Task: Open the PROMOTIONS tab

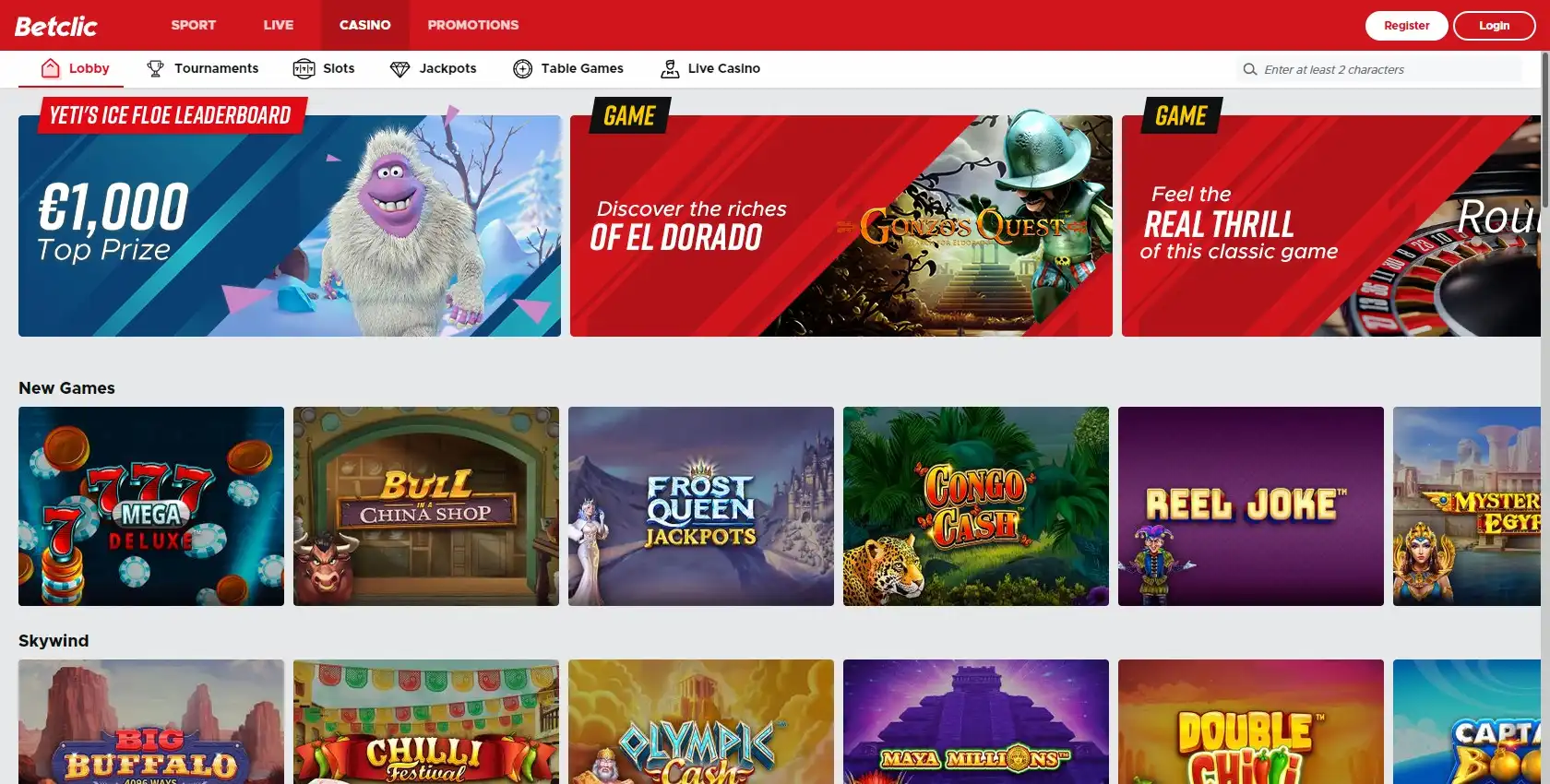Action: [x=472, y=25]
